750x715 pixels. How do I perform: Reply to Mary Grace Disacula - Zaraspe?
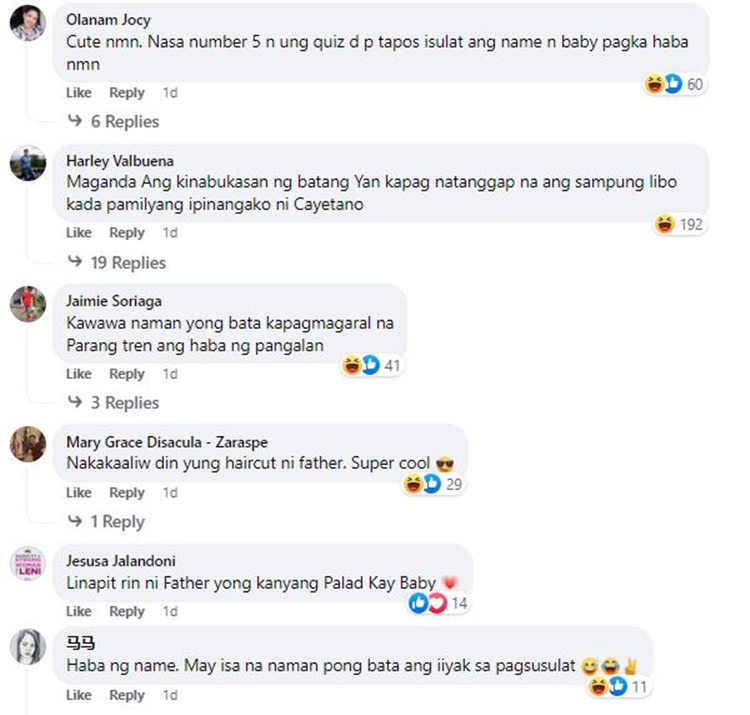pos(127,492)
